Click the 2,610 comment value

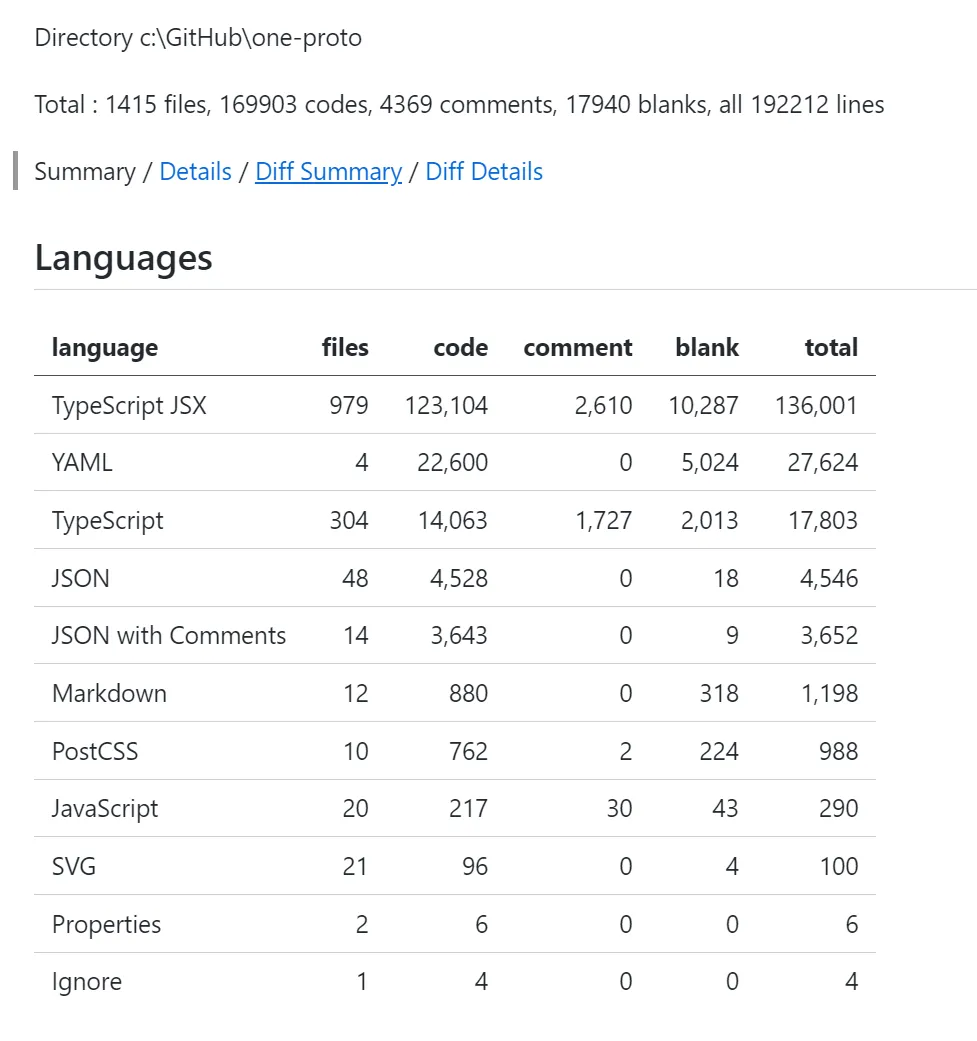pyautogui.click(x=603, y=405)
